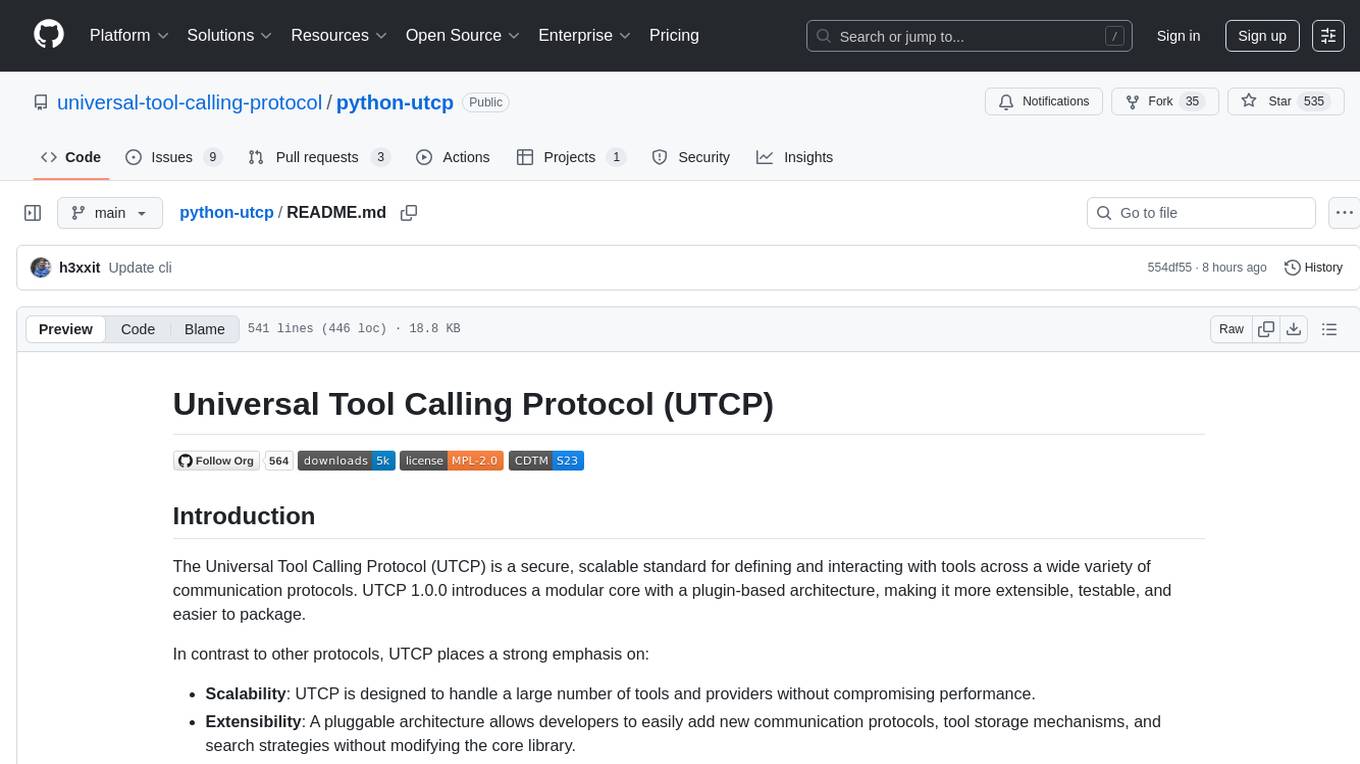
Task: Open the Pull requests tab
Action: [318, 157]
